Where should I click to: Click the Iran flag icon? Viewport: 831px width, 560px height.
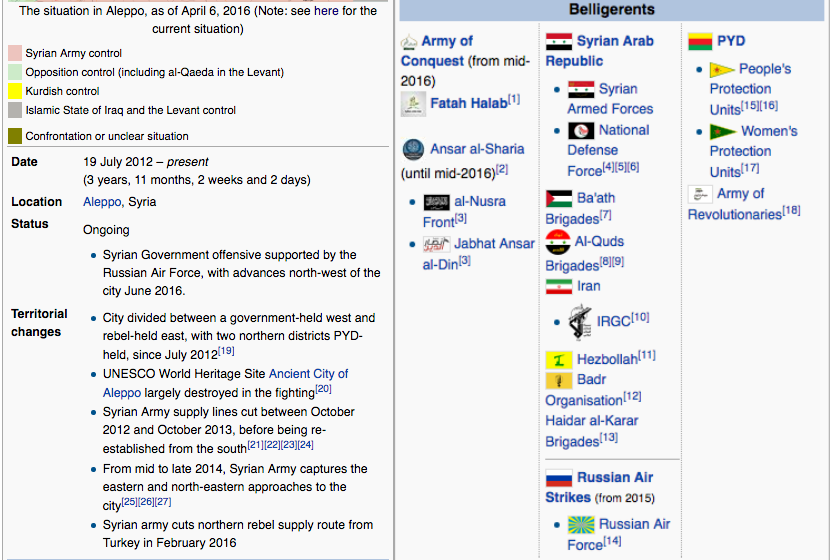click(x=559, y=286)
